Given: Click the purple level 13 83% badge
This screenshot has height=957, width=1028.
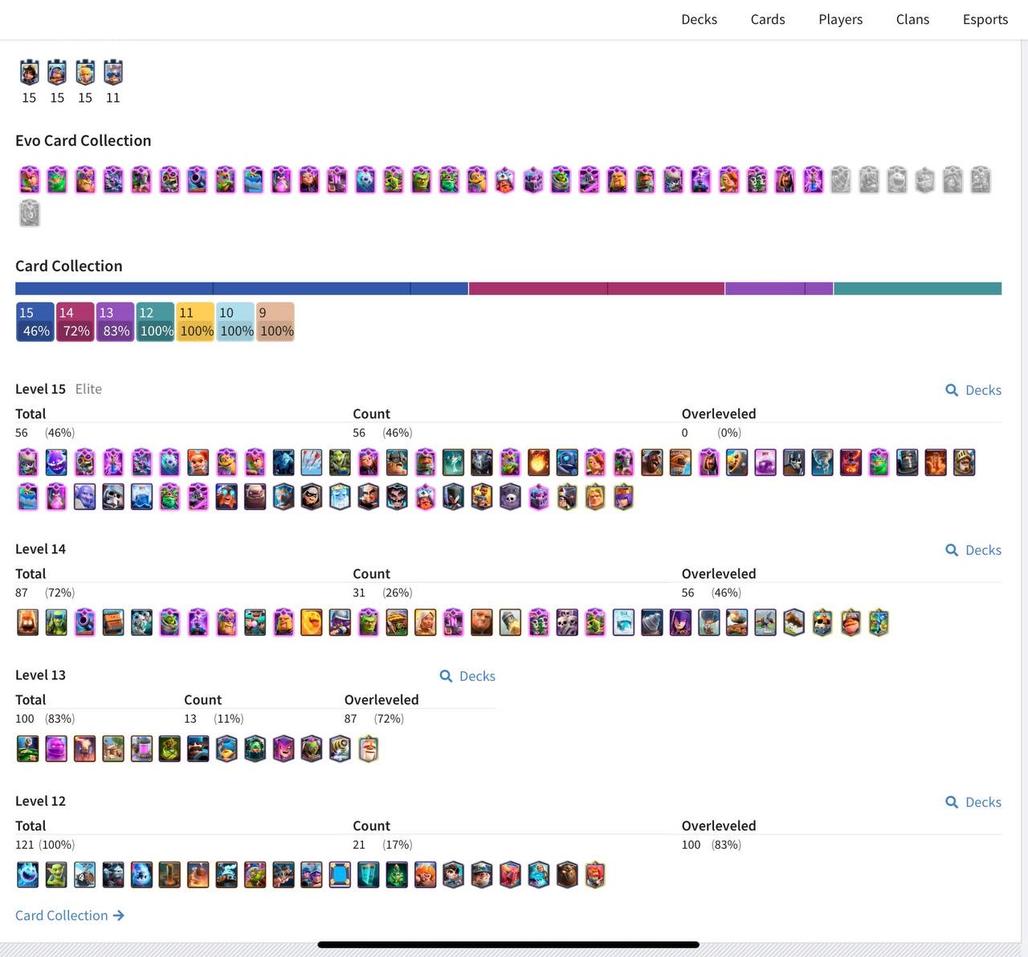Looking at the screenshot, I should [x=115, y=322].
